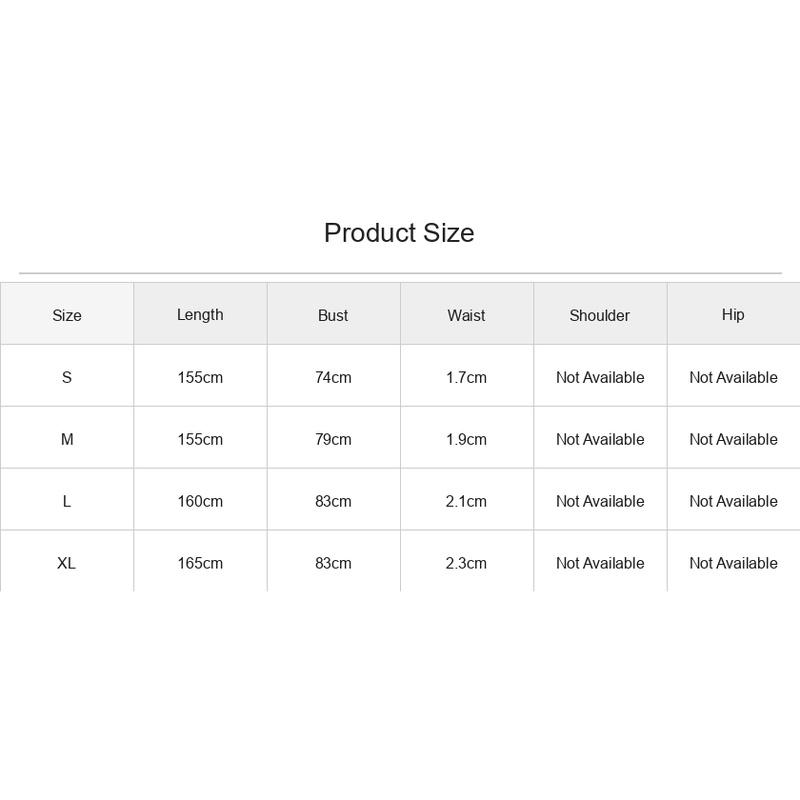Viewport: 800px width, 800px height.
Task: Click the 2.3cm waist cell
Action: [466, 563]
